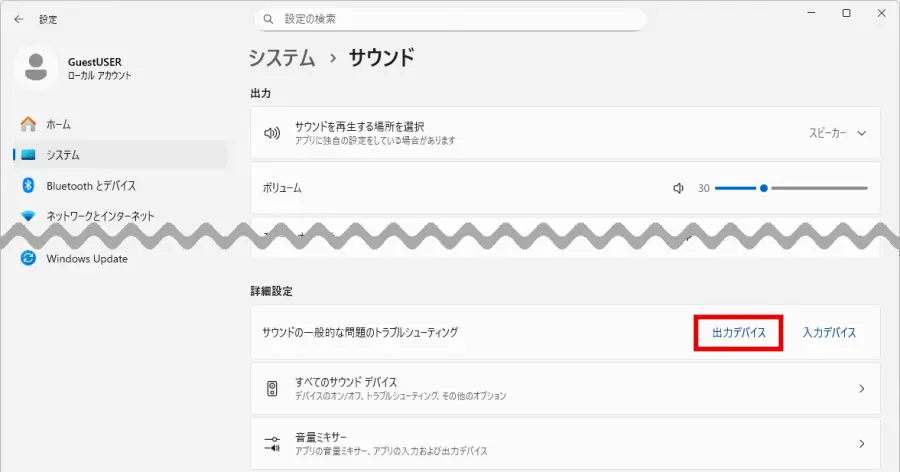900x472 pixels.
Task: Click the back arrow next to 設定
Action: [x=19, y=19]
